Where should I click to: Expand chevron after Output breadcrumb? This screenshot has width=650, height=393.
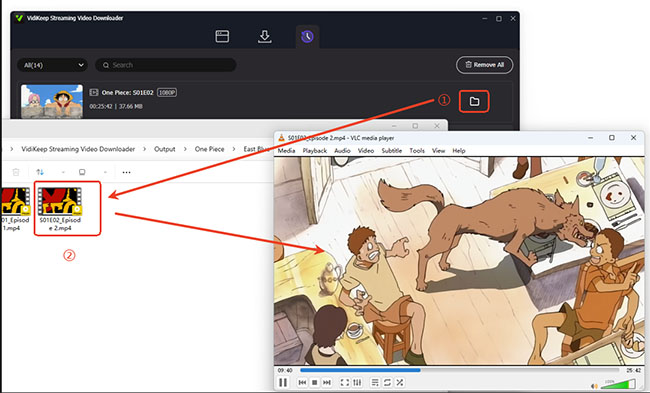coord(185,149)
